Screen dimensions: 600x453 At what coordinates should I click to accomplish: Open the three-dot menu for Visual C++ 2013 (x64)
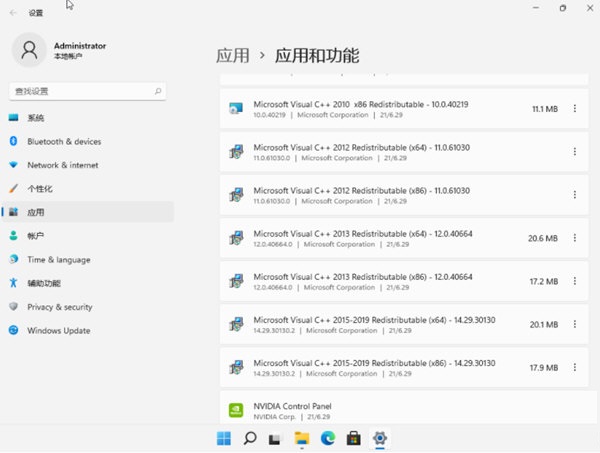click(574, 238)
